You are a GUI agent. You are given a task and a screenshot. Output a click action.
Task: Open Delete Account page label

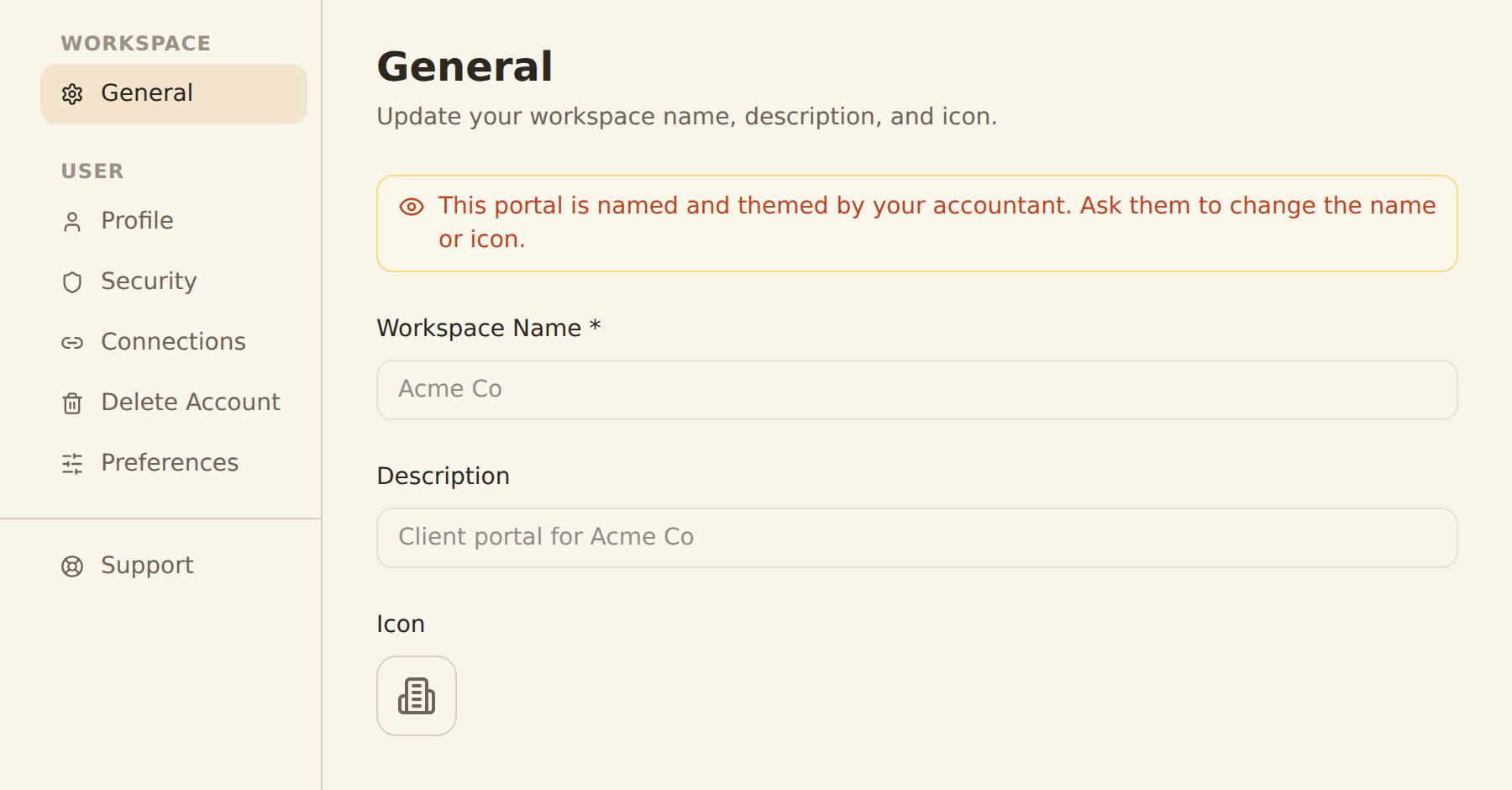191,402
